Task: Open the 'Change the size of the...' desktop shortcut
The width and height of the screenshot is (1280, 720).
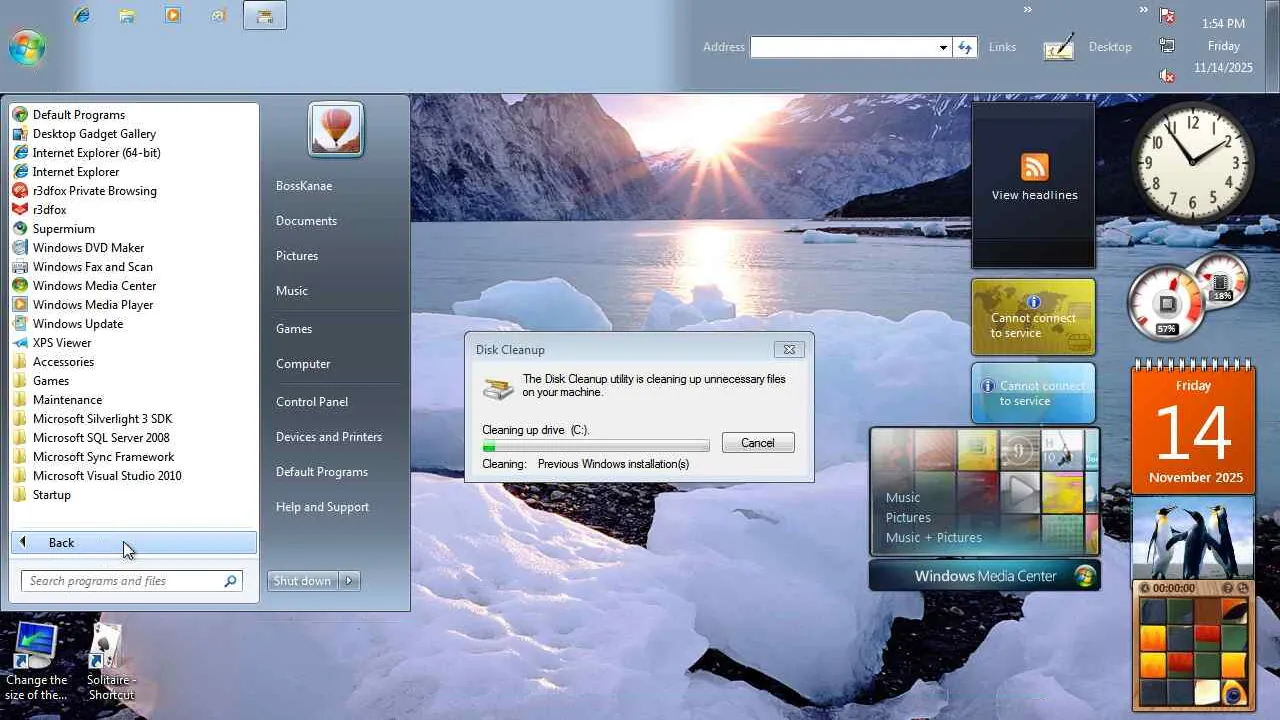Action: click(x=36, y=661)
